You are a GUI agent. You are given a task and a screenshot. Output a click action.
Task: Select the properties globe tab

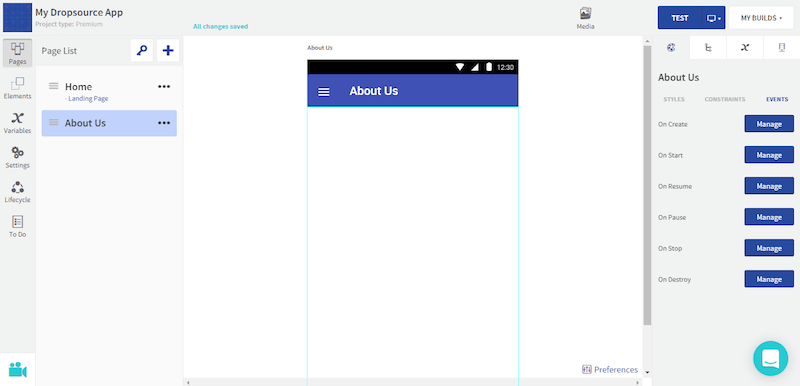671,47
